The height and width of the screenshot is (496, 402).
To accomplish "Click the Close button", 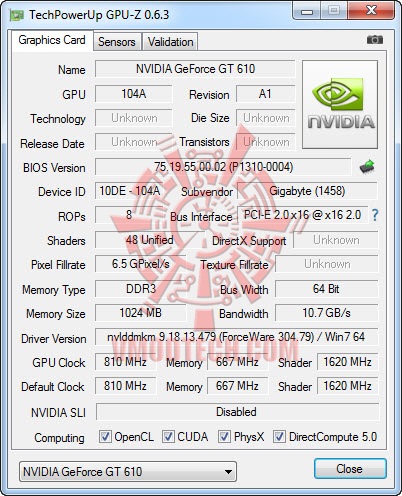I will pyautogui.click(x=350, y=469).
